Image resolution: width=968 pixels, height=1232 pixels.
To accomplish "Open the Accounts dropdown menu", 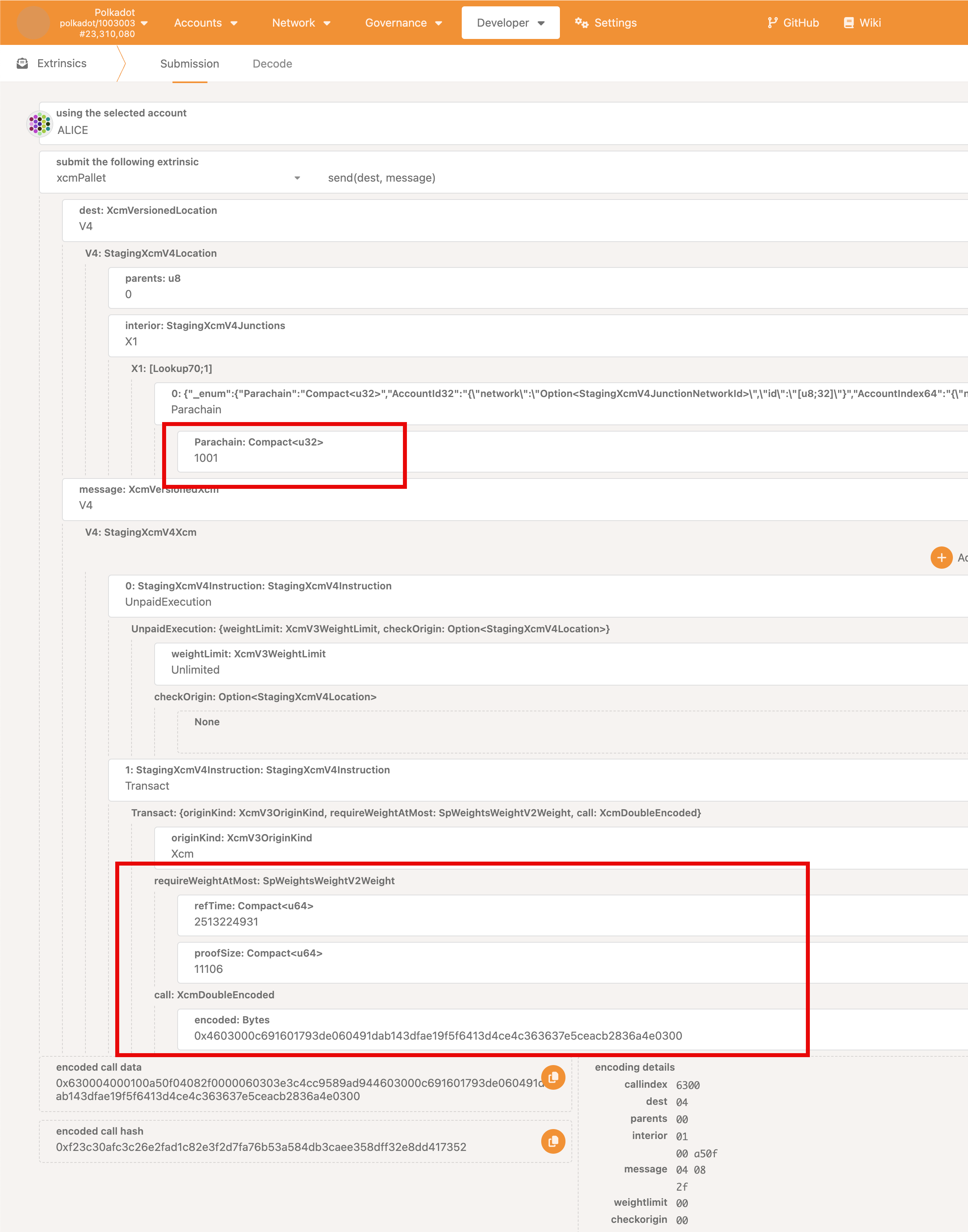I will pyautogui.click(x=204, y=22).
